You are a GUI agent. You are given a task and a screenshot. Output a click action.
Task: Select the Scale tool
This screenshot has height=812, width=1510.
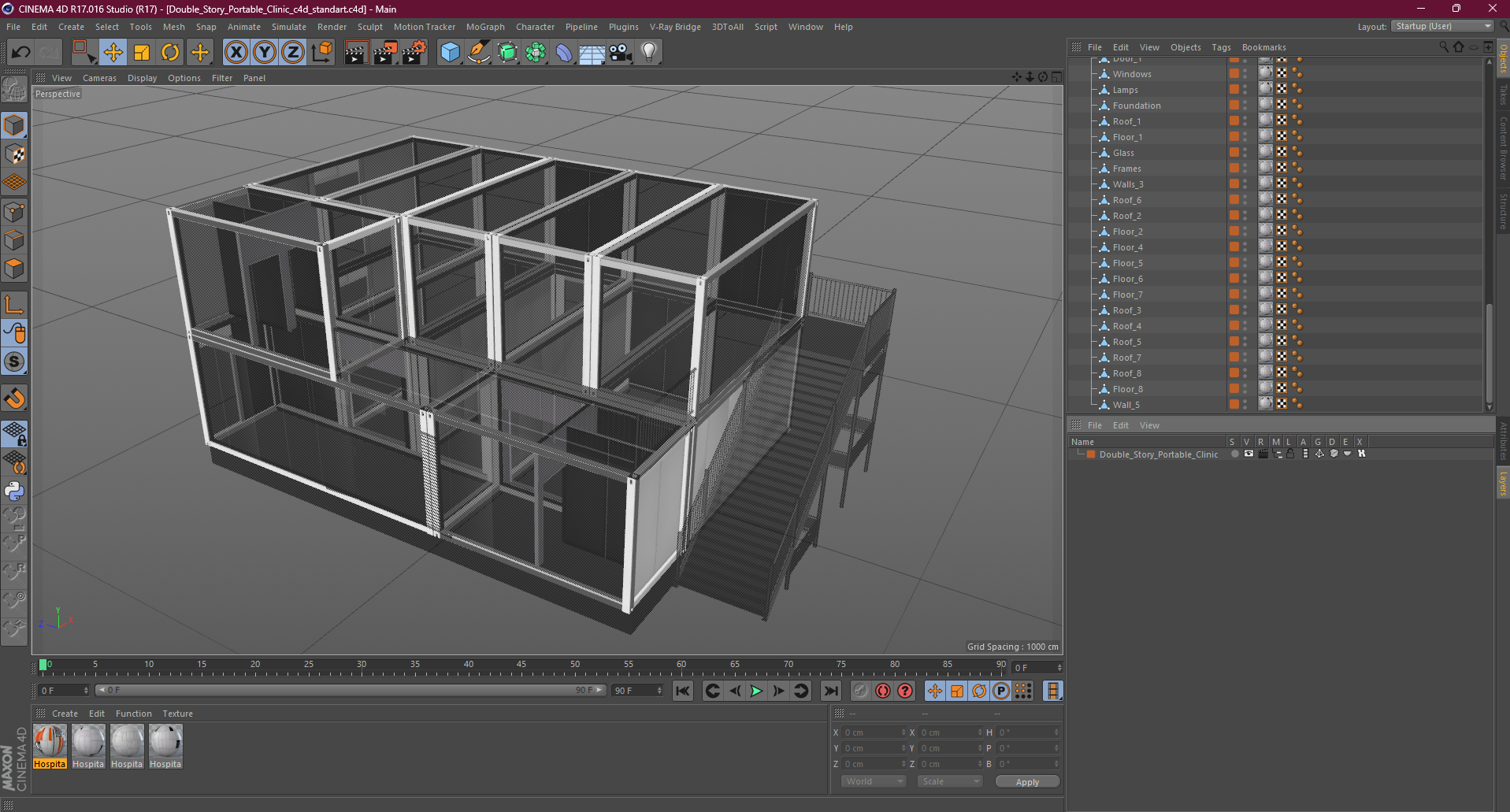coord(142,53)
